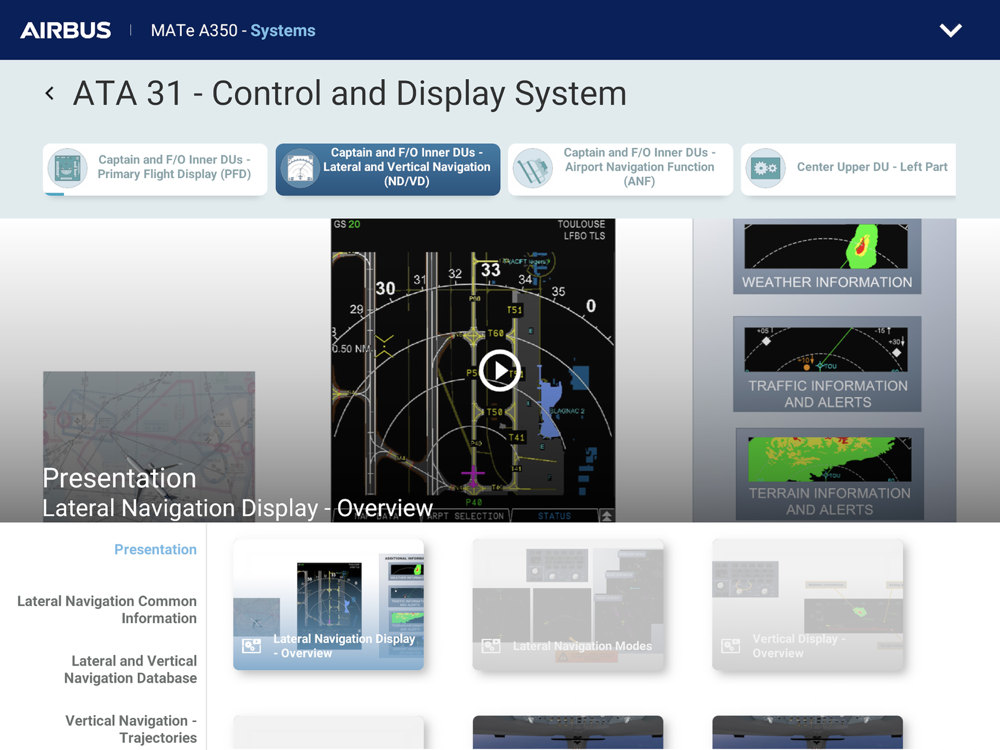Select Airport Navigation Function (ANF) tab

pos(621,169)
